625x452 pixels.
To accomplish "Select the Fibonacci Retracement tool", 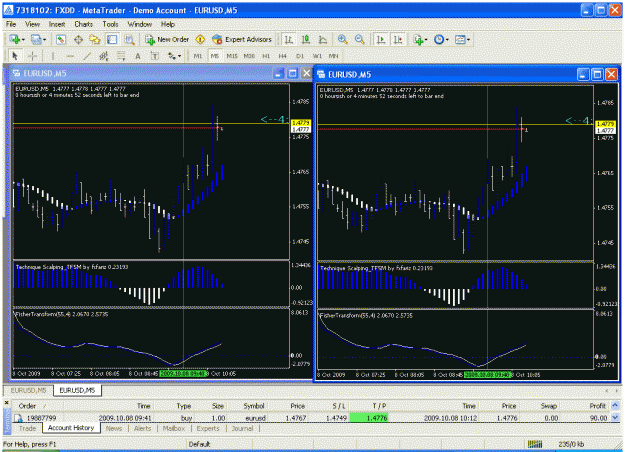I will pos(121,56).
